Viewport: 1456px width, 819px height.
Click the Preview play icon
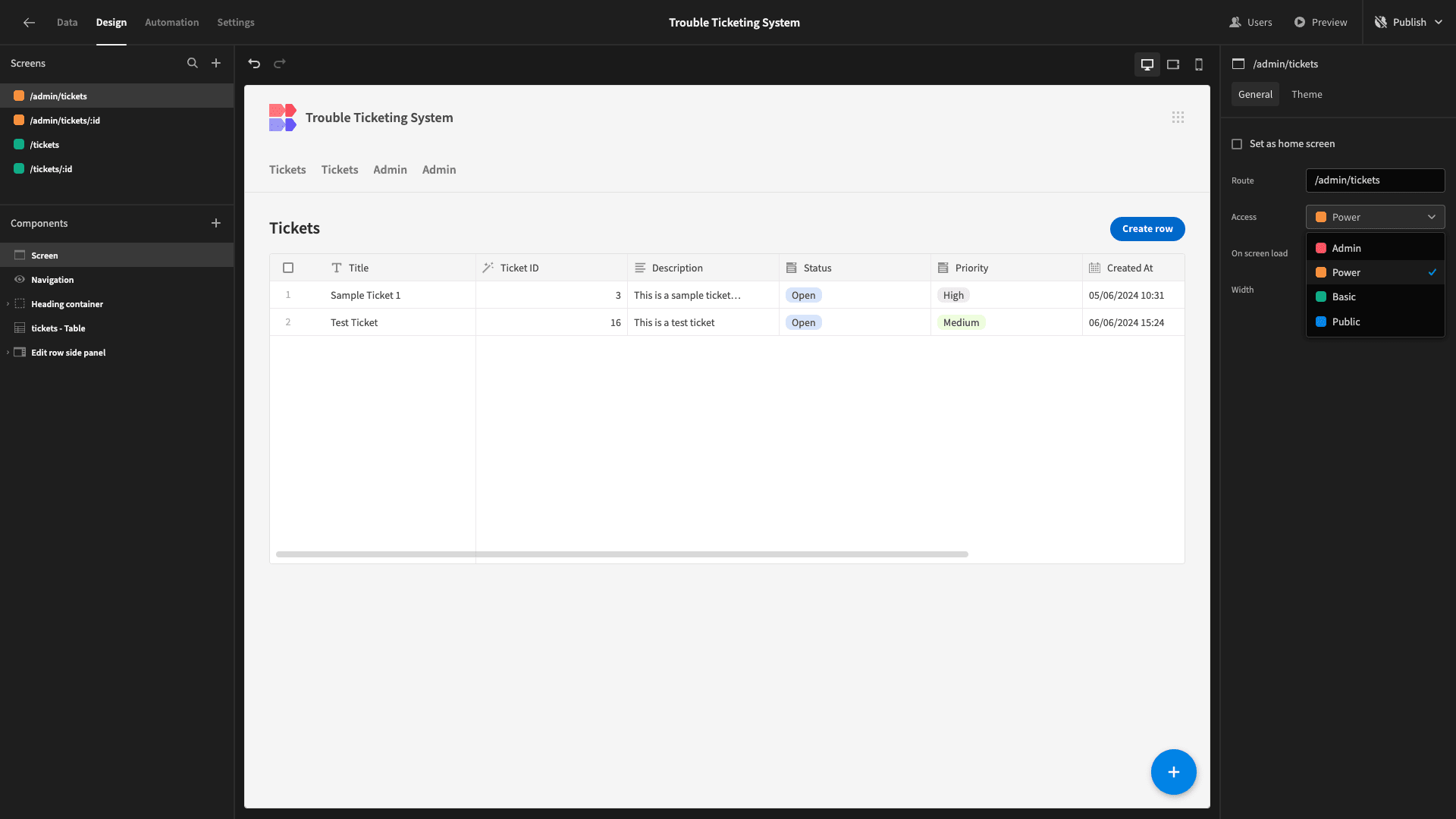[1300, 23]
